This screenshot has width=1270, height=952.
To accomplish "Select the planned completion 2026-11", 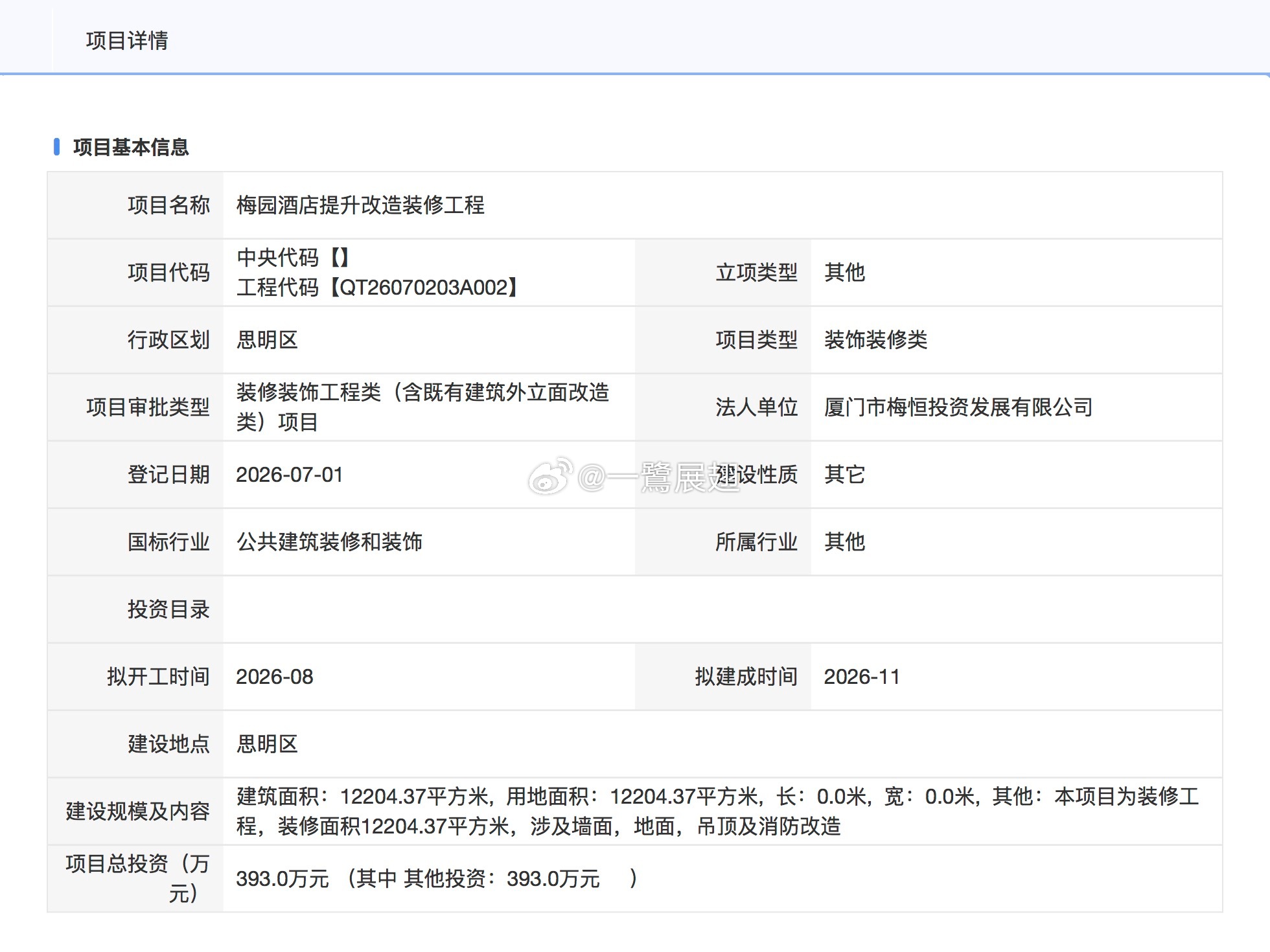I will tap(862, 677).
